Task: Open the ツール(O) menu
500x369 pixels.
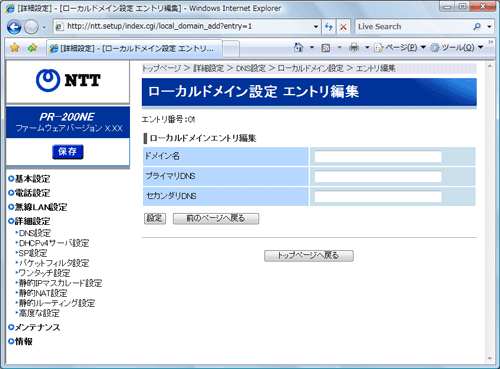Action: (x=456, y=48)
